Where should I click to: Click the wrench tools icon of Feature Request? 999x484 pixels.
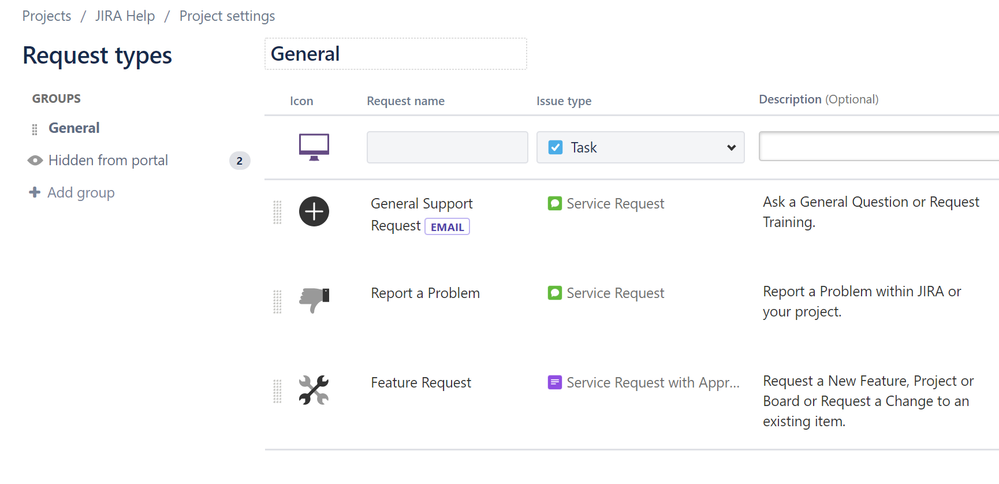coord(314,390)
